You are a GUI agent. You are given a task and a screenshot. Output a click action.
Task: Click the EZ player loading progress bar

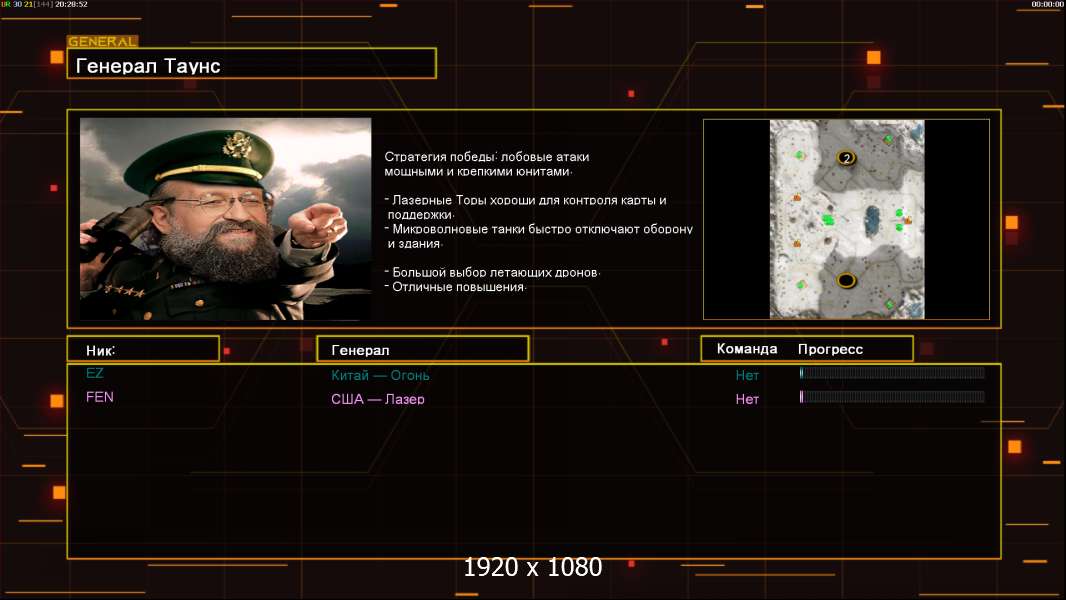pos(892,372)
